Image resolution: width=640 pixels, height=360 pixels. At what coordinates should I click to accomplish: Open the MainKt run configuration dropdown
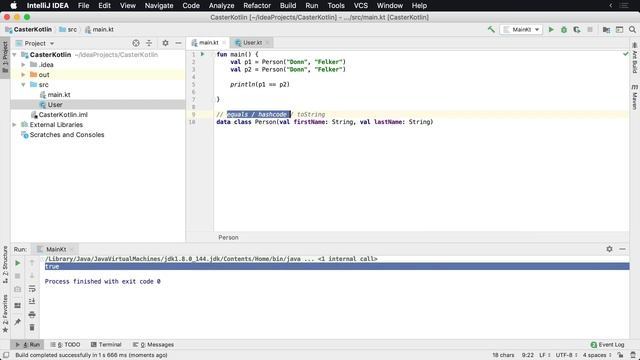coord(521,29)
